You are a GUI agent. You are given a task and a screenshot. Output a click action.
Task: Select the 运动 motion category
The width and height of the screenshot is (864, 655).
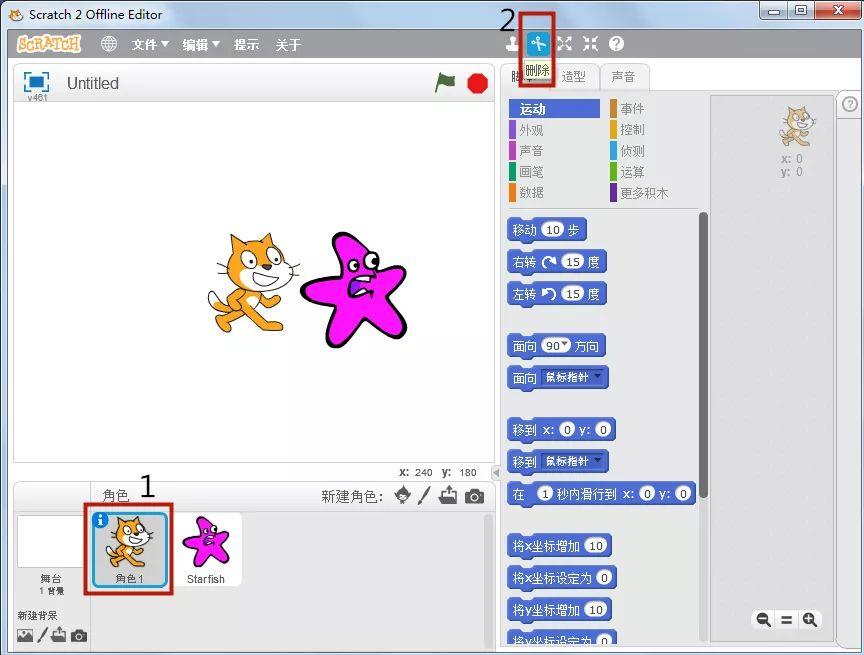coord(554,109)
